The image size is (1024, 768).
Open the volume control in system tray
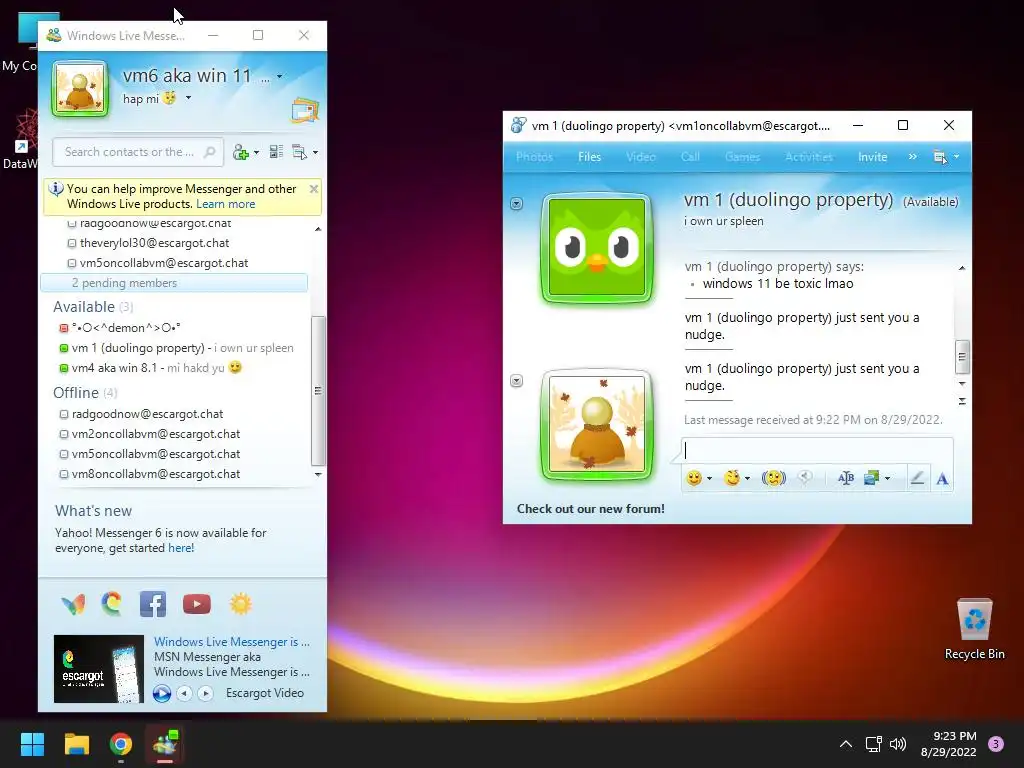coord(898,744)
